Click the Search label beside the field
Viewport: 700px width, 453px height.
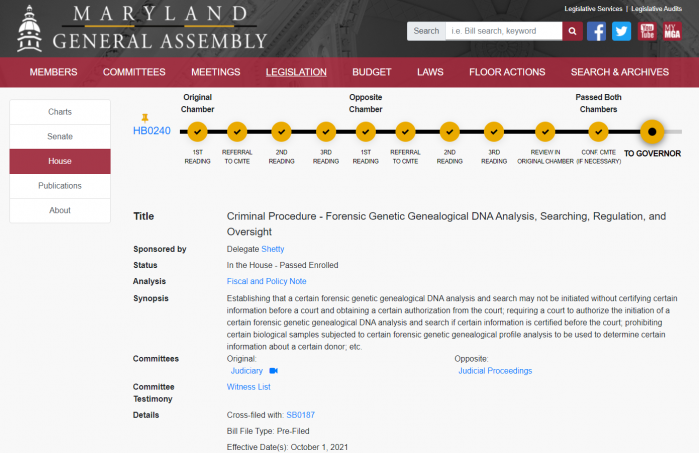coord(426,31)
